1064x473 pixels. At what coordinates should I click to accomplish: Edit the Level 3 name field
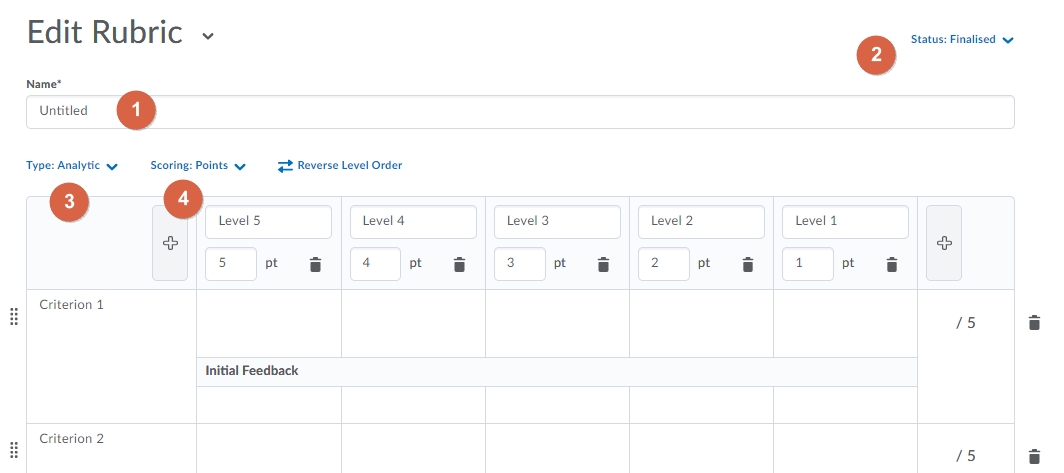pyautogui.click(x=557, y=222)
